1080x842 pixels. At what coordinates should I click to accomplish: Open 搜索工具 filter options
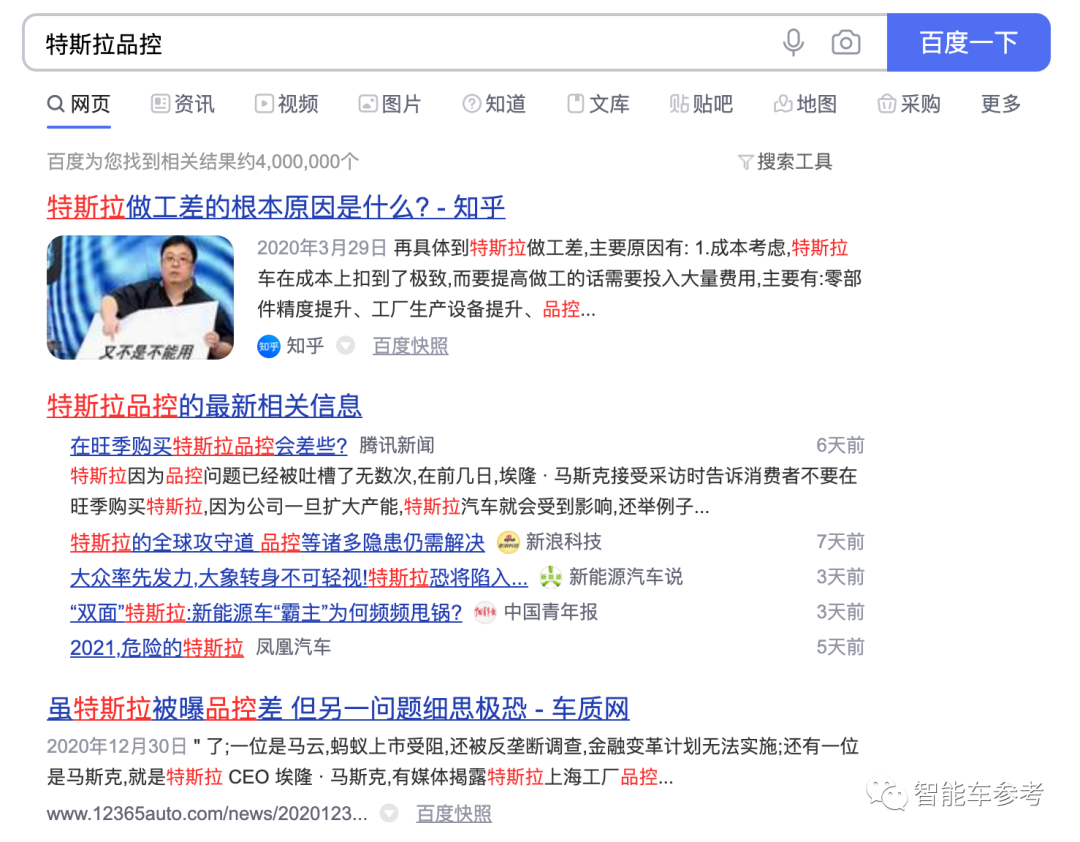(x=785, y=162)
